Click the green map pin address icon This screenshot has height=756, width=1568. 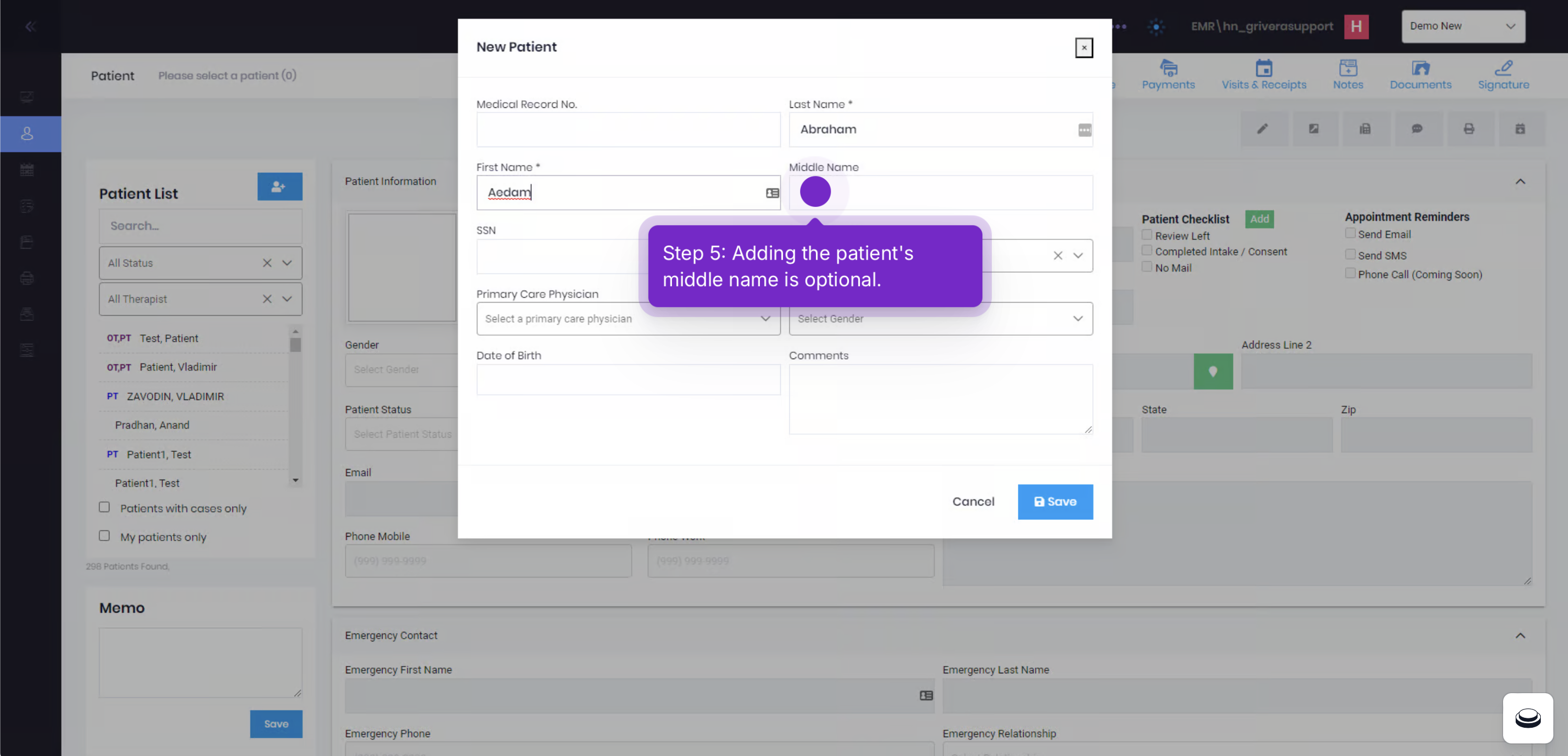click(x=1213, y=371)
